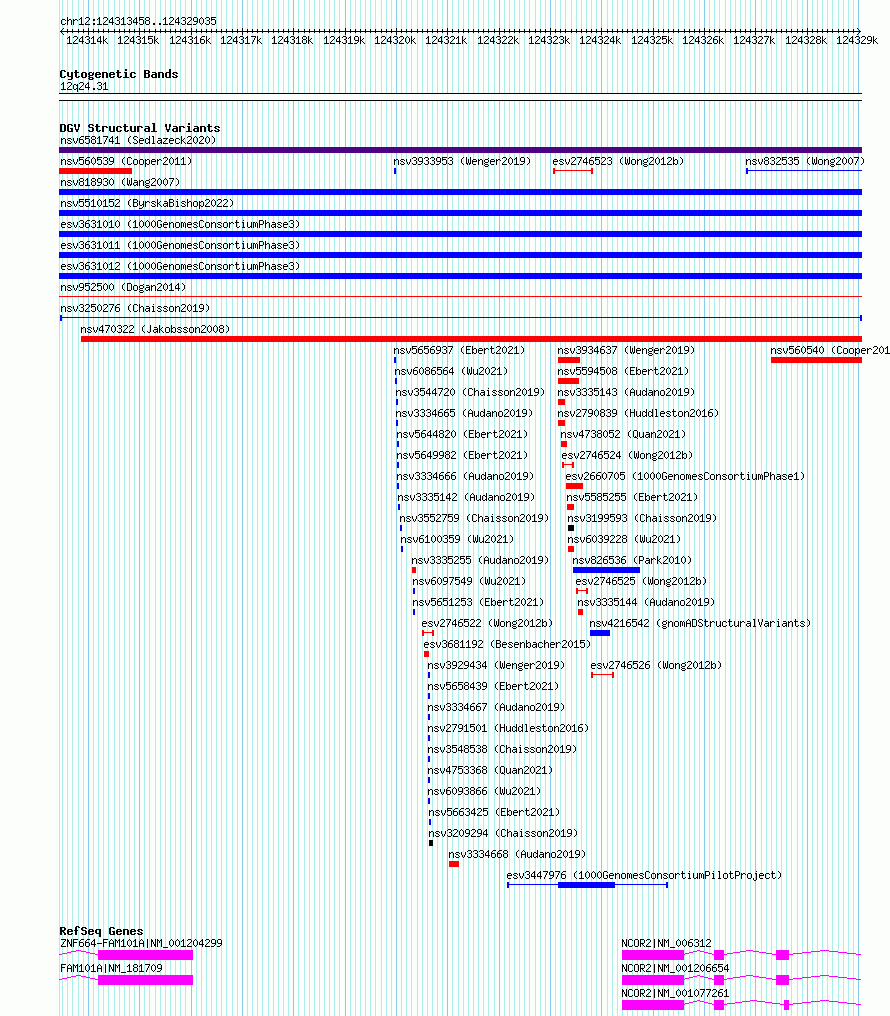Click ZNF664-FAM101A|NM_001204299 gene label
The height and width of the screenshot is (1016, 890).
pos(141,943)
